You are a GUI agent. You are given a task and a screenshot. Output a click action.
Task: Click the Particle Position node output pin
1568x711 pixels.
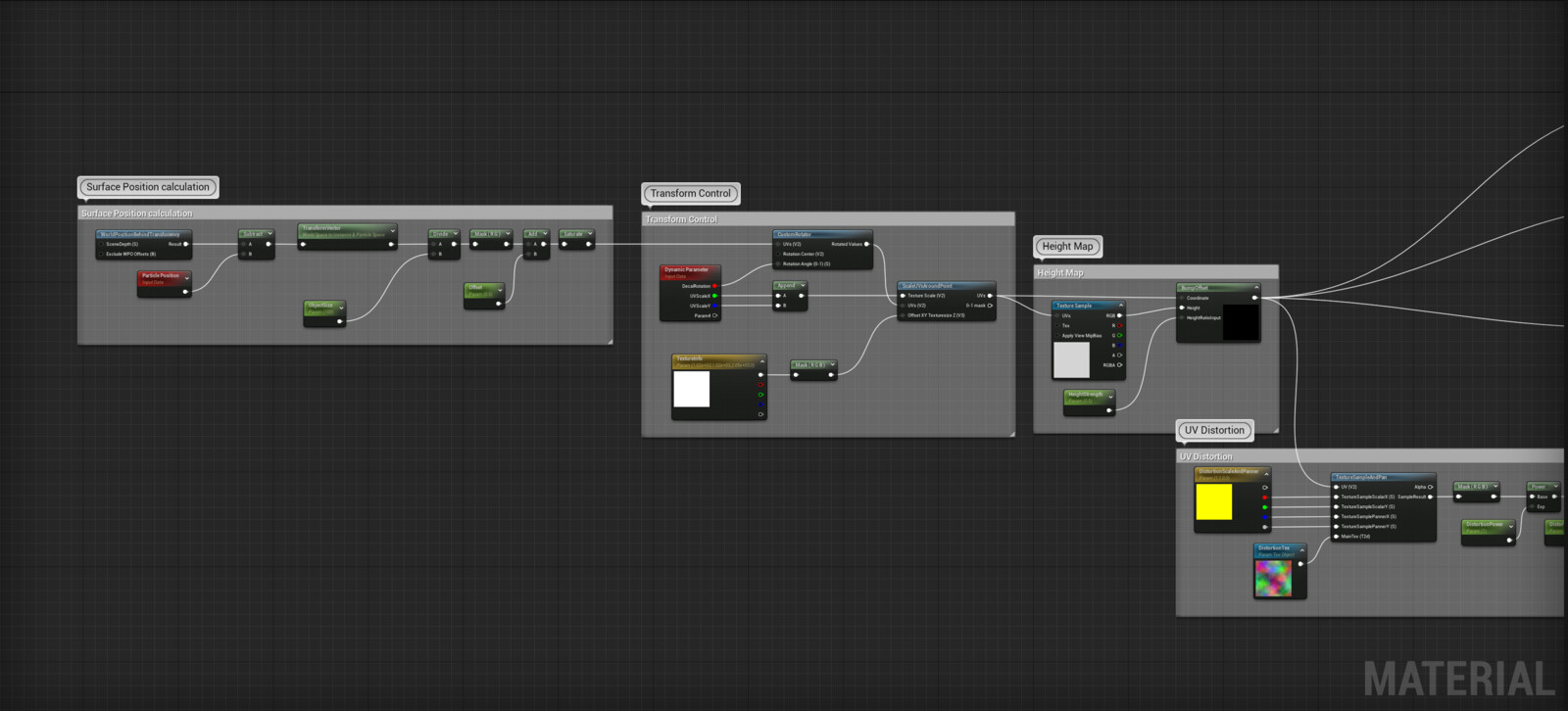point(185,291)
